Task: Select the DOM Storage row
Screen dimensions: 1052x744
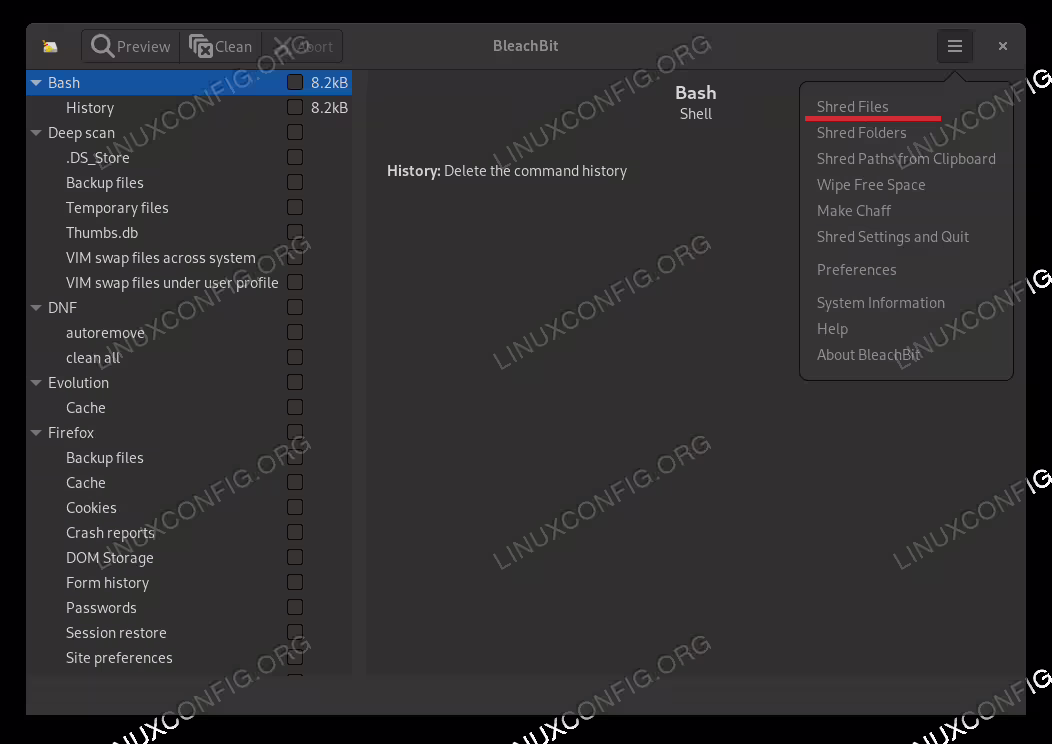Action: click(x=189, y=557)
